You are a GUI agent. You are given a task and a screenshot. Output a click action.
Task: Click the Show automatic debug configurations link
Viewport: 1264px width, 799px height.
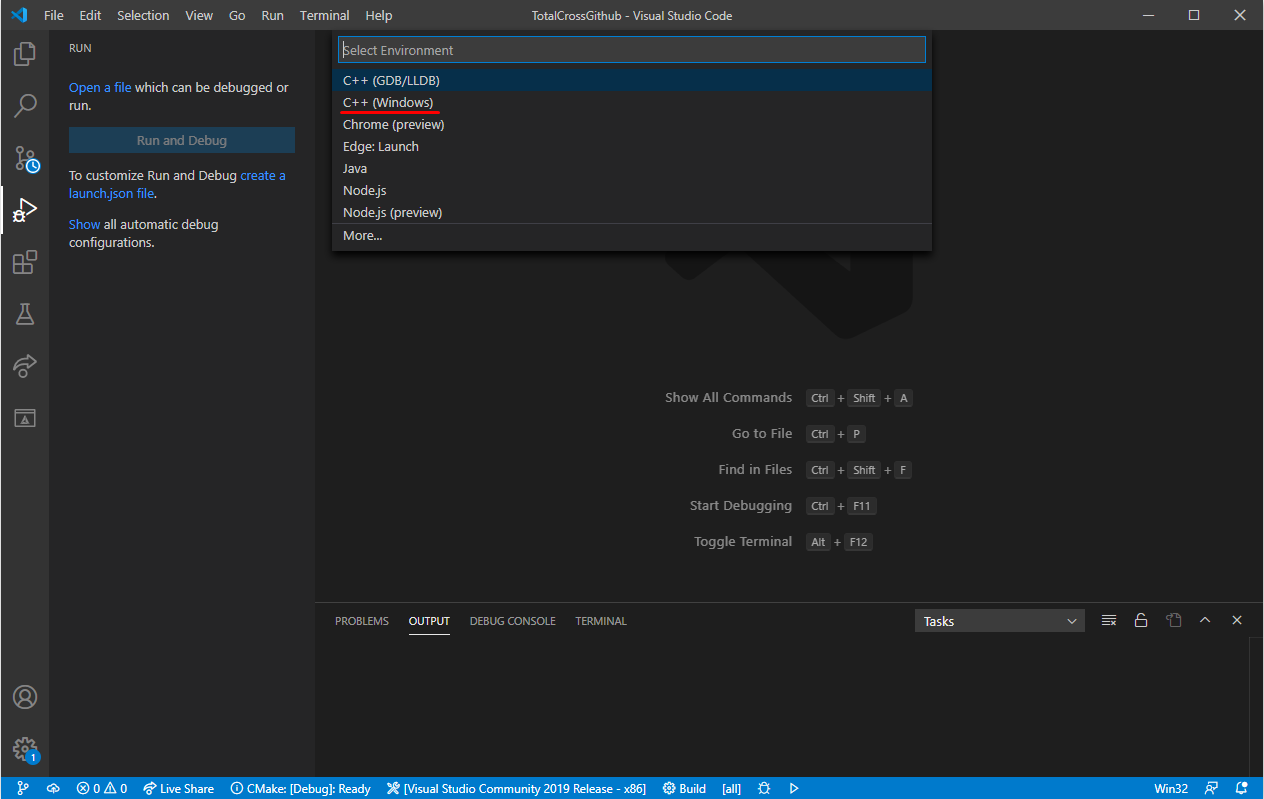click(84, 224)
